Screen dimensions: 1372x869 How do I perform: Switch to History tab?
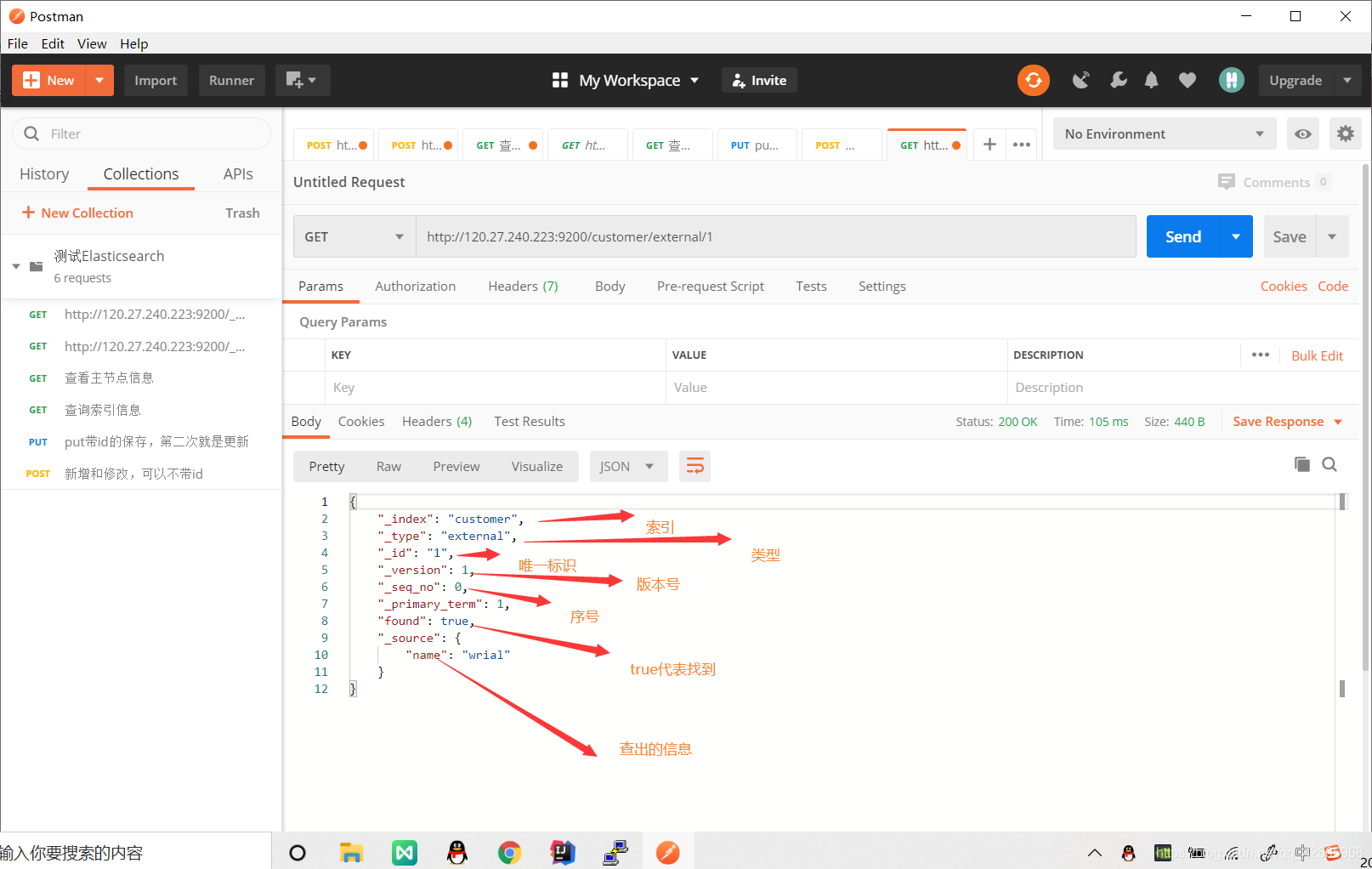44,173
